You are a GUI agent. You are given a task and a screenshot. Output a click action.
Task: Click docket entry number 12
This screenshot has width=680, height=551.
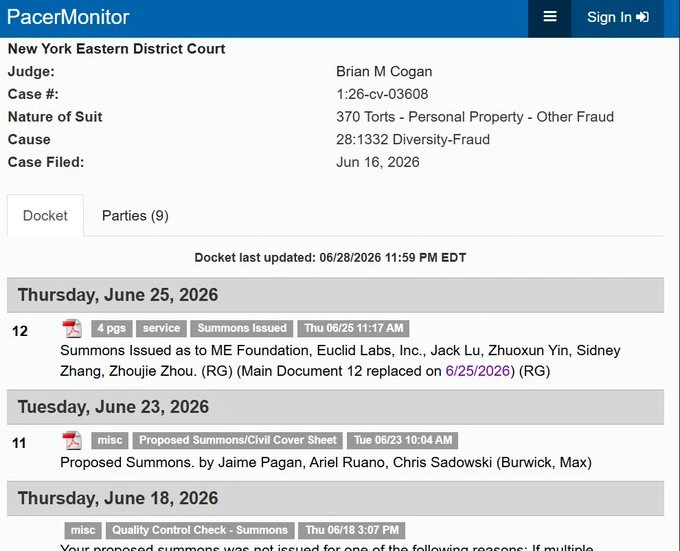tap(20, 331)
